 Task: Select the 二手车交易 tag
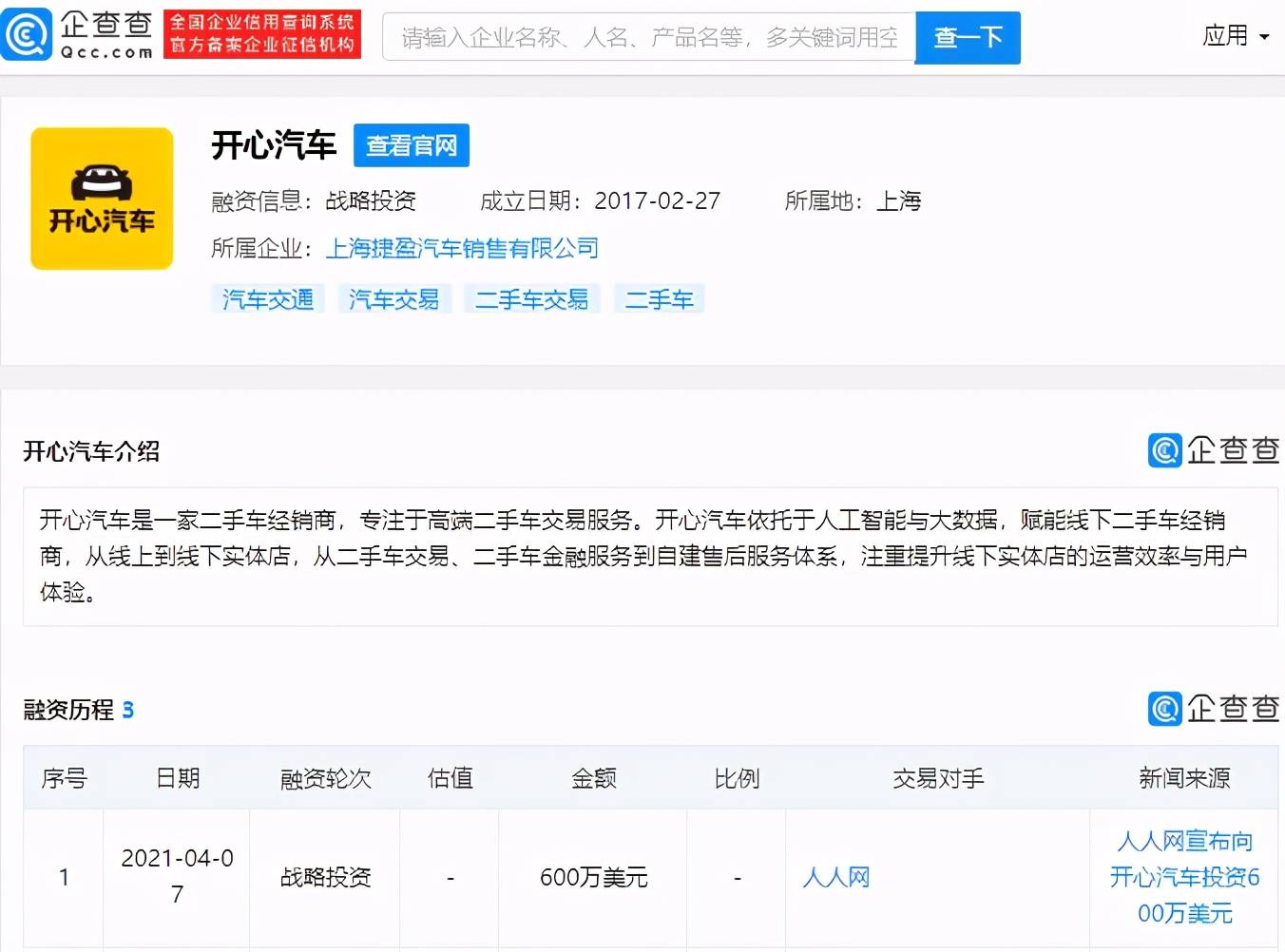coord(531,299)
